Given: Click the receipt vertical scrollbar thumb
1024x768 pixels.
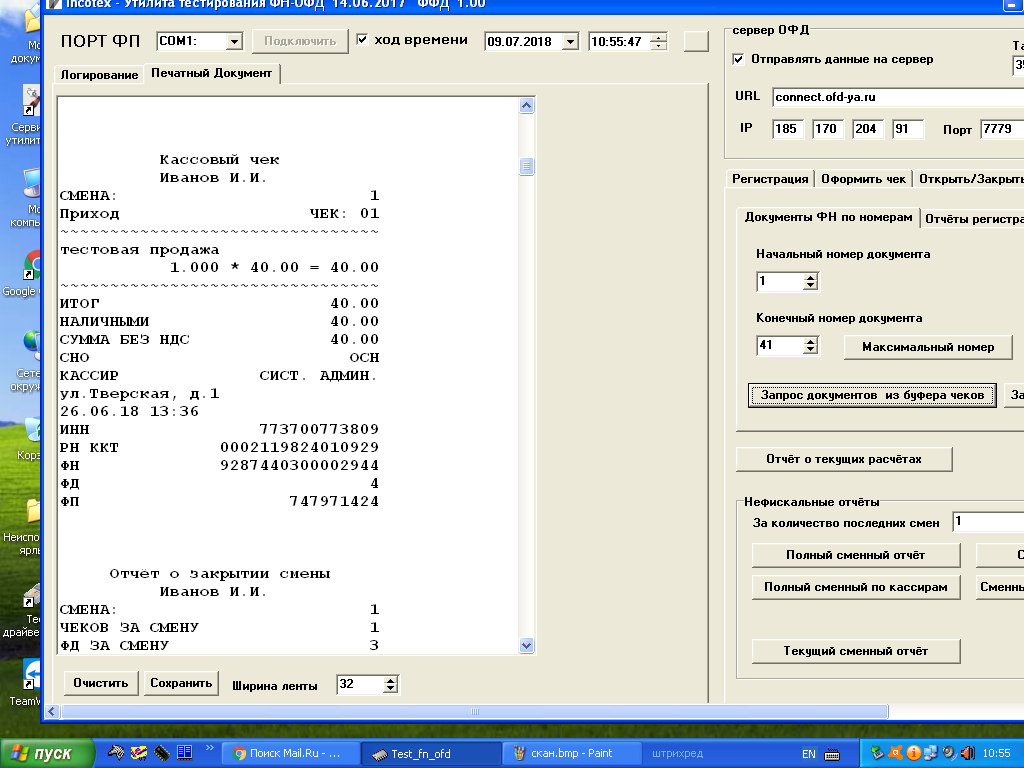Looking at the screenshot, I should pyautogui.click(x=527, y=167).
